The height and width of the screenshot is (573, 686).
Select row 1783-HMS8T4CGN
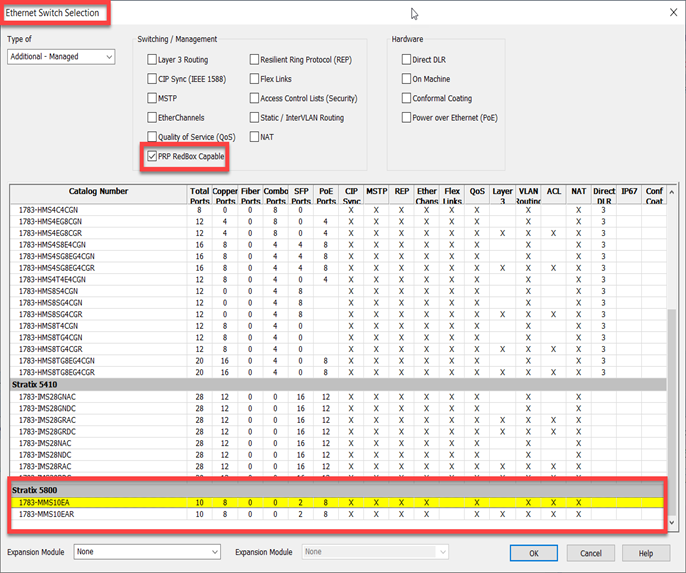point(337,326)
